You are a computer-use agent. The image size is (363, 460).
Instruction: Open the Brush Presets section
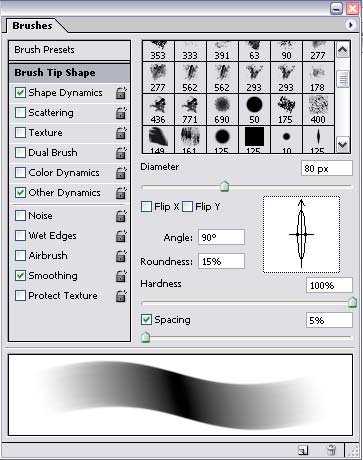69,50
